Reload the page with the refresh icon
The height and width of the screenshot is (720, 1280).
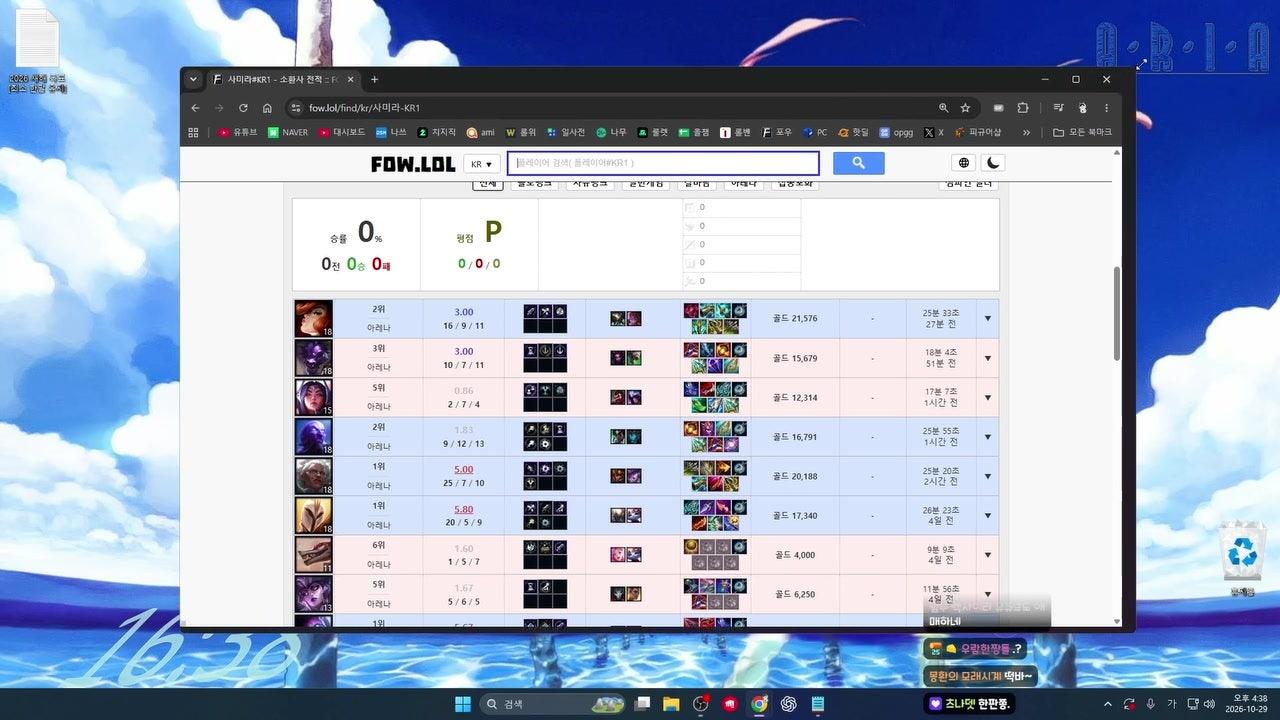[x=243, y=108]
